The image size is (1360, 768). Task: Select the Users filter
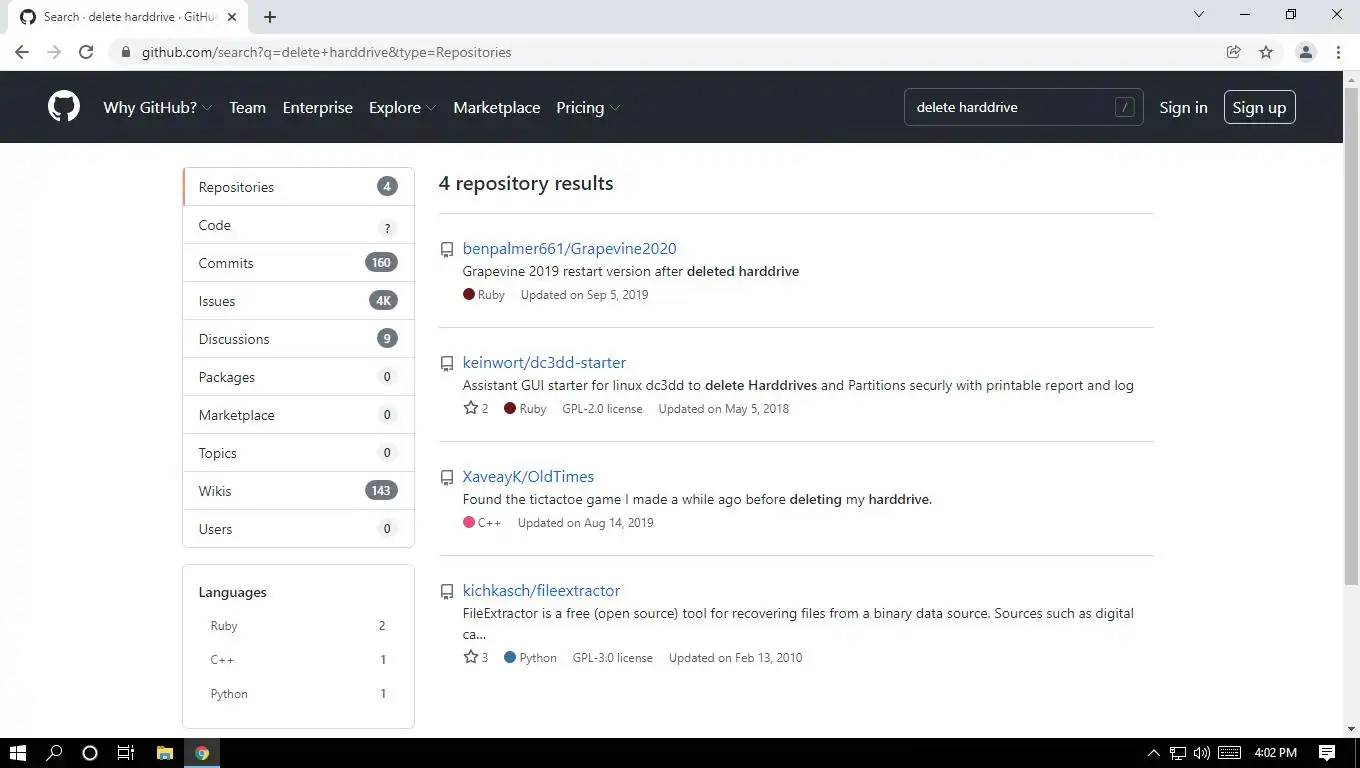(298, 529)
